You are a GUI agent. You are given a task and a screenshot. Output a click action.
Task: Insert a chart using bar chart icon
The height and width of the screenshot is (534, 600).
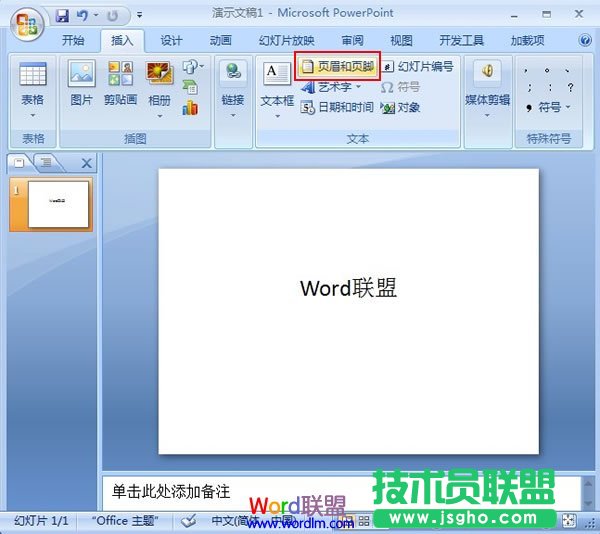190,108
